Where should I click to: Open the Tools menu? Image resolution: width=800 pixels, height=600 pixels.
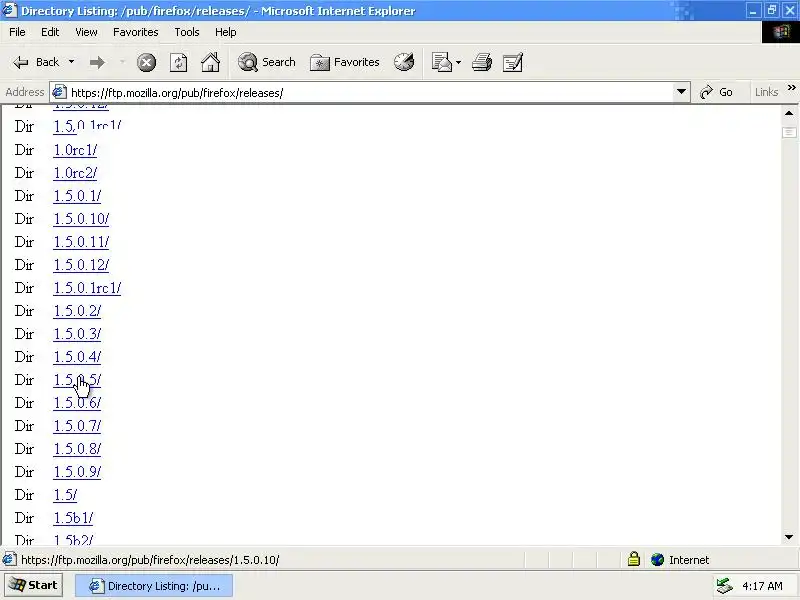point(187,32)
